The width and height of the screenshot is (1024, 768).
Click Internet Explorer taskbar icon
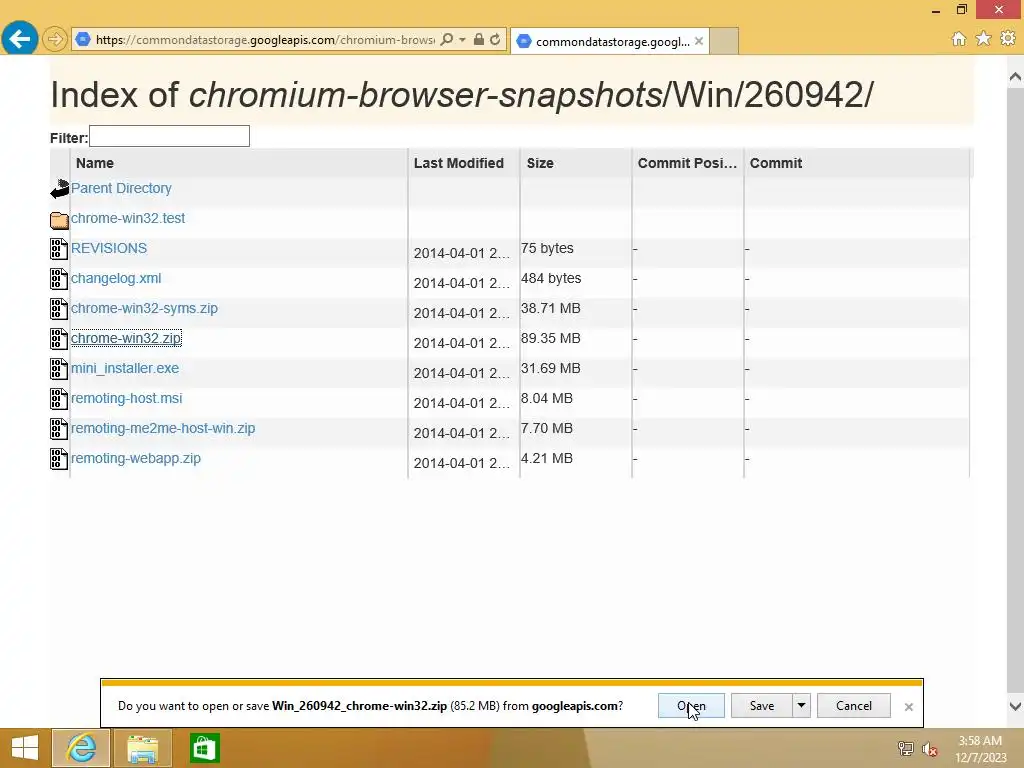pyautogui.click(x=81, y=748)
